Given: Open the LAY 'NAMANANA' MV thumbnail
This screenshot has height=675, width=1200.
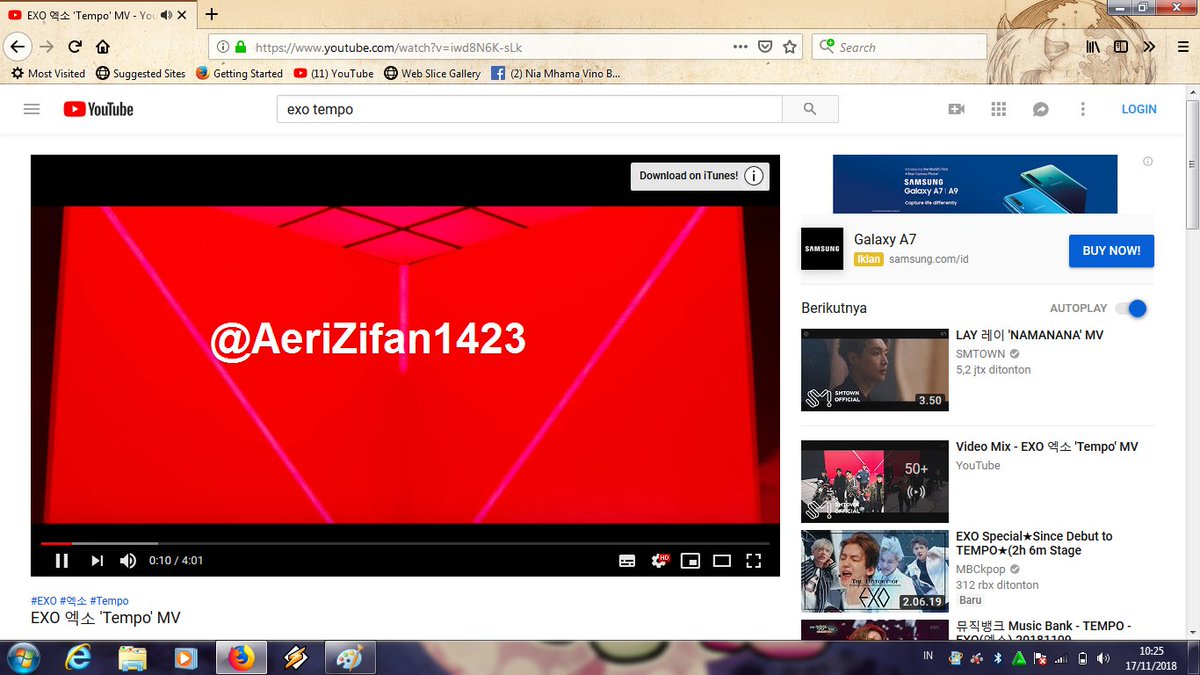Looking at the screenshot, I should pos(875,370).
